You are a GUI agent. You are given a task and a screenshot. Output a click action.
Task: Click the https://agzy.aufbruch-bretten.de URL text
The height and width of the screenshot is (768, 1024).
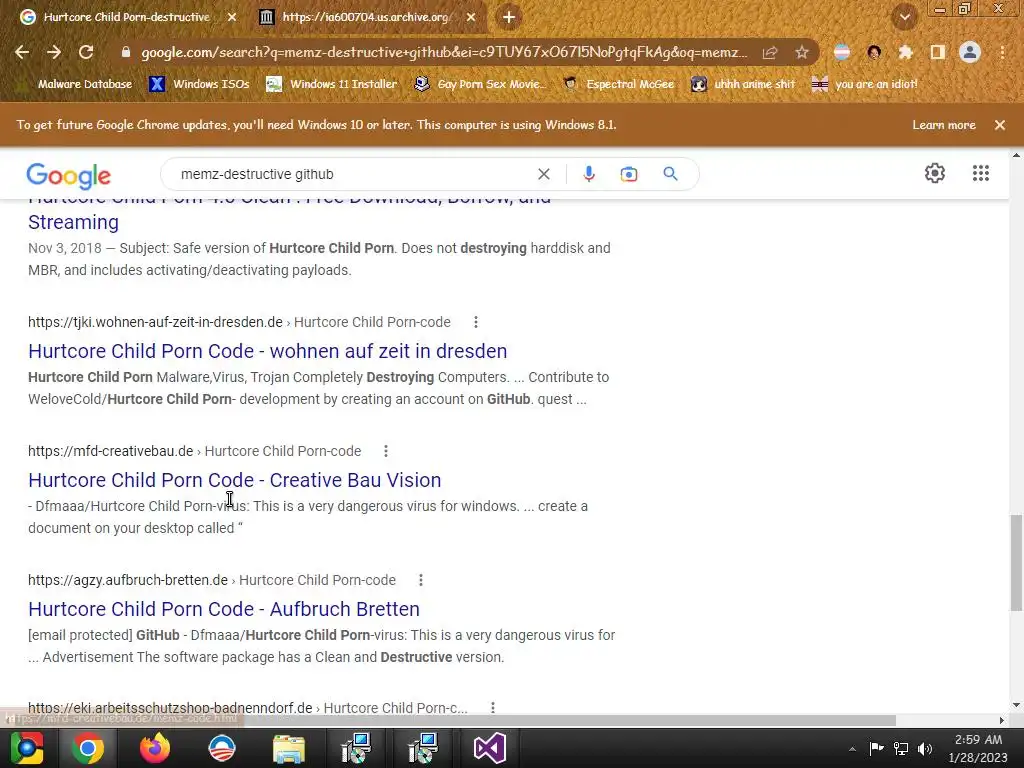pos(128,580)
